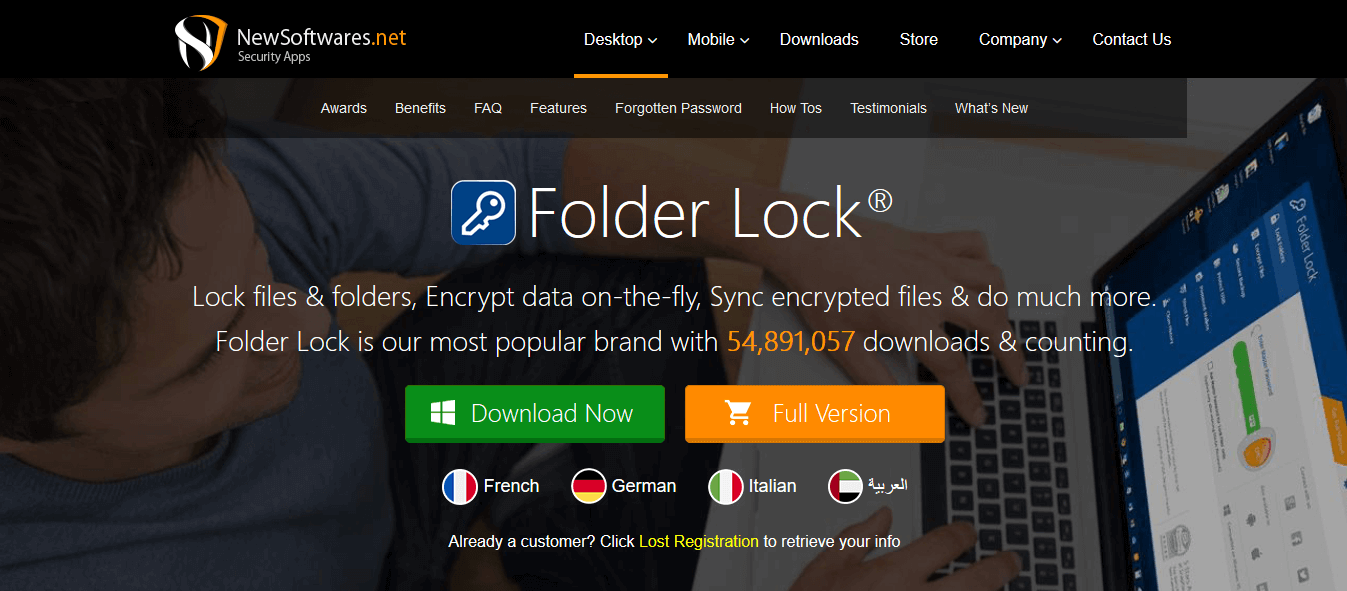The height and width of the screenshot is (591, 1347).
Task: Select the German flag icon
Action: point(589,487)
